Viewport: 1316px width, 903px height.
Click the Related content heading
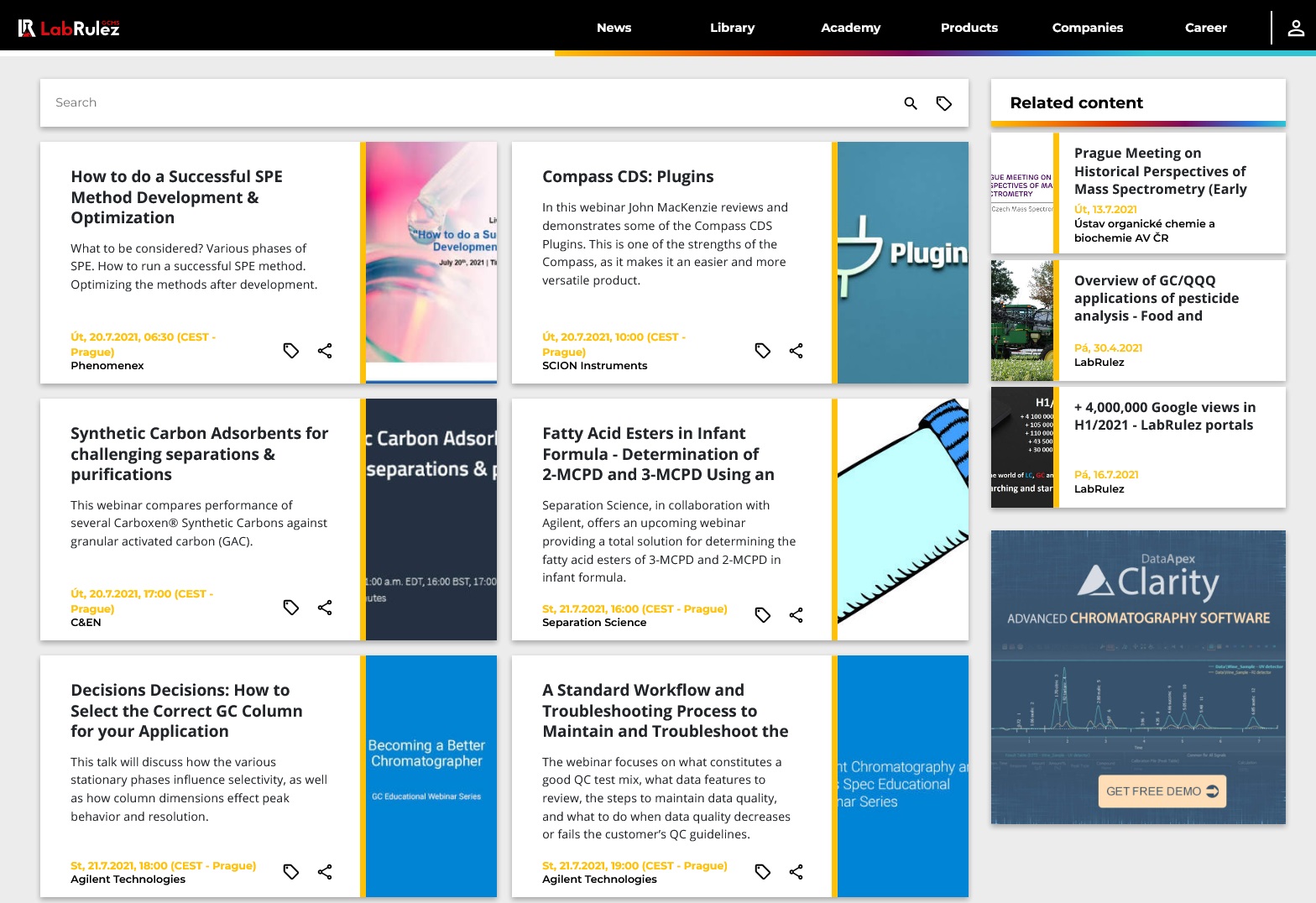[1077, 102]
